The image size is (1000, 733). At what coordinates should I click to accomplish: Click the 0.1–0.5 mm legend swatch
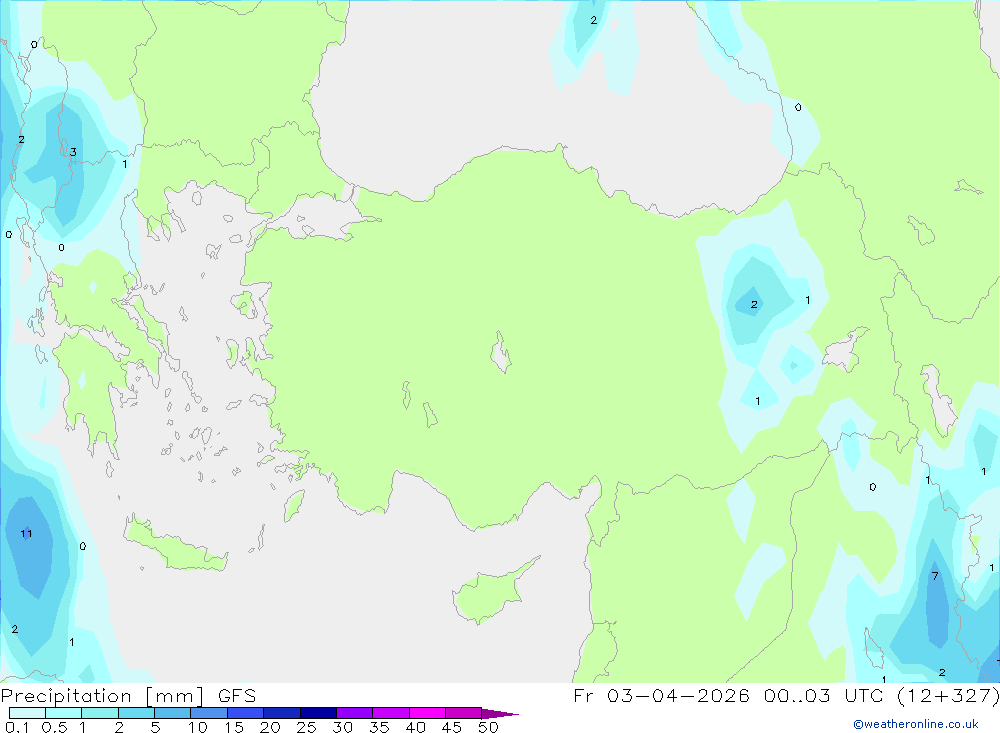tap(27, 713)
